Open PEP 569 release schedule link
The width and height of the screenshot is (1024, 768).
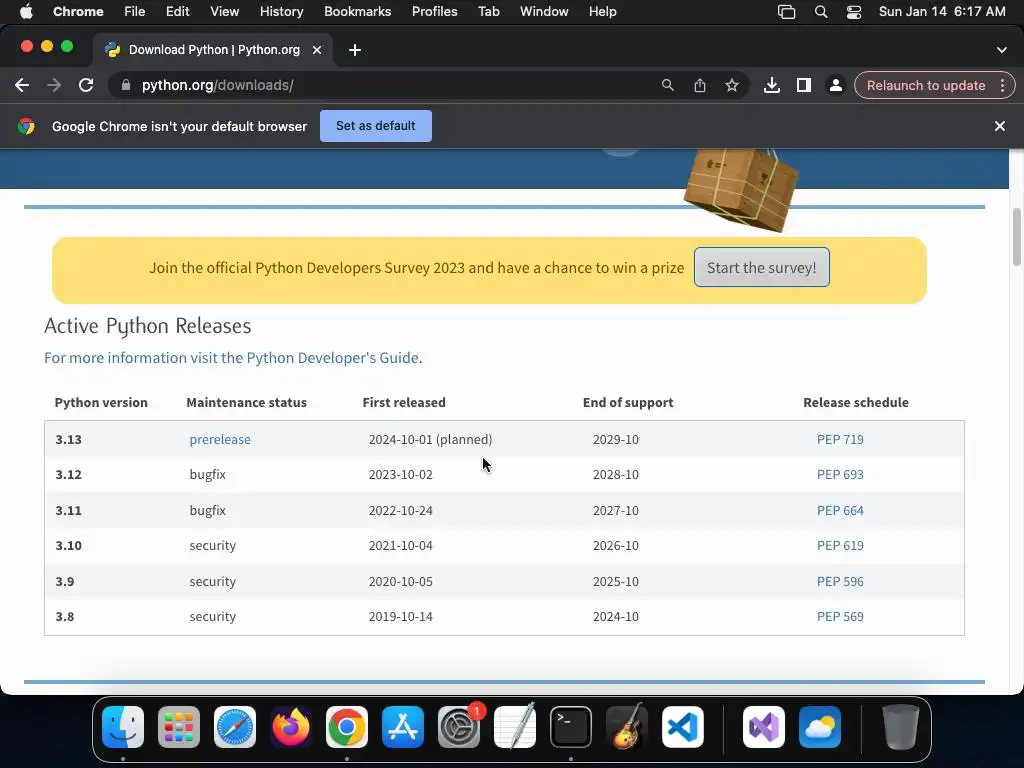click(840, 616)
